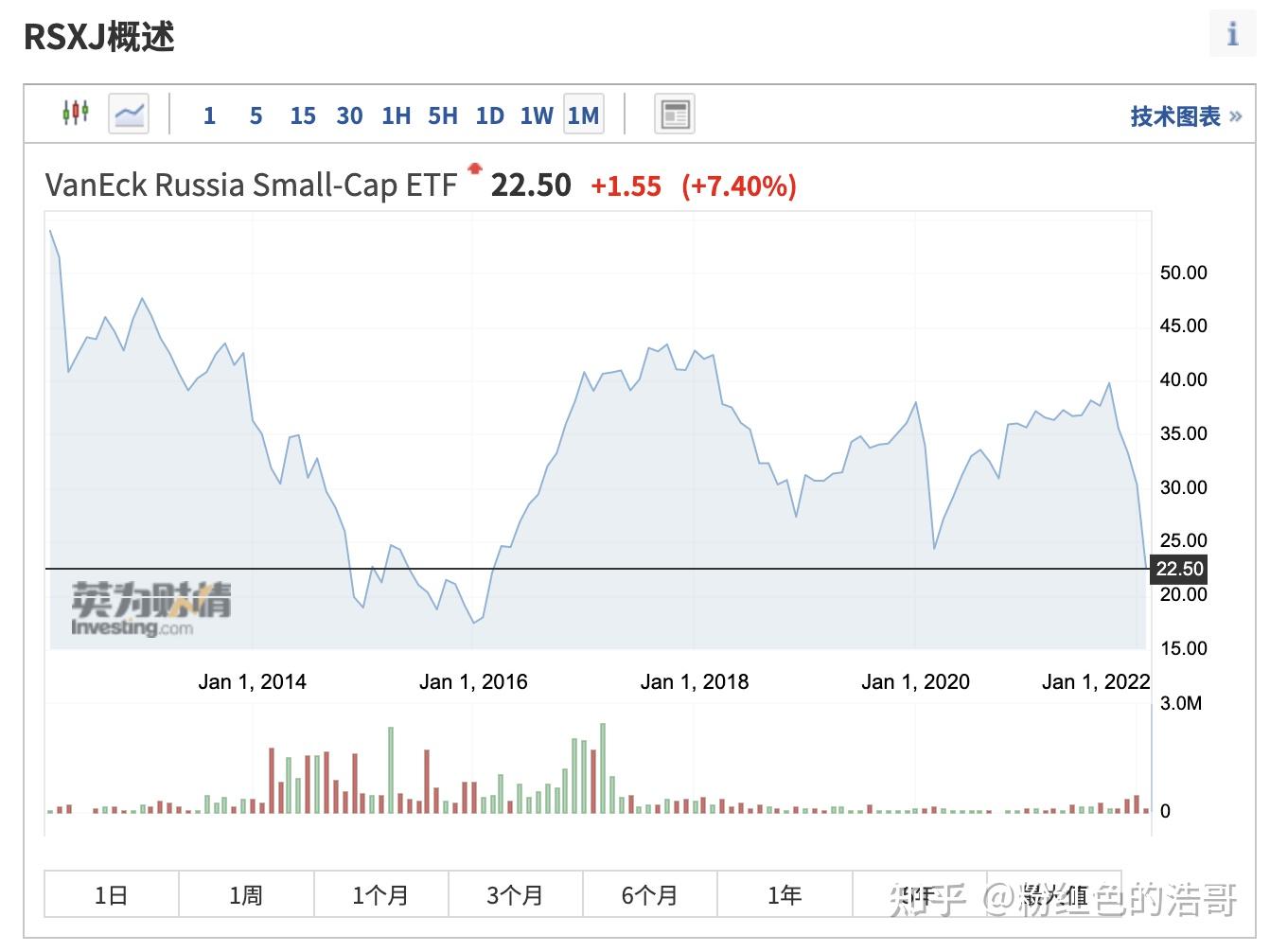The image size is (1270, 952).
Task: Set the interval to 1W
Action: pos(536,115)
